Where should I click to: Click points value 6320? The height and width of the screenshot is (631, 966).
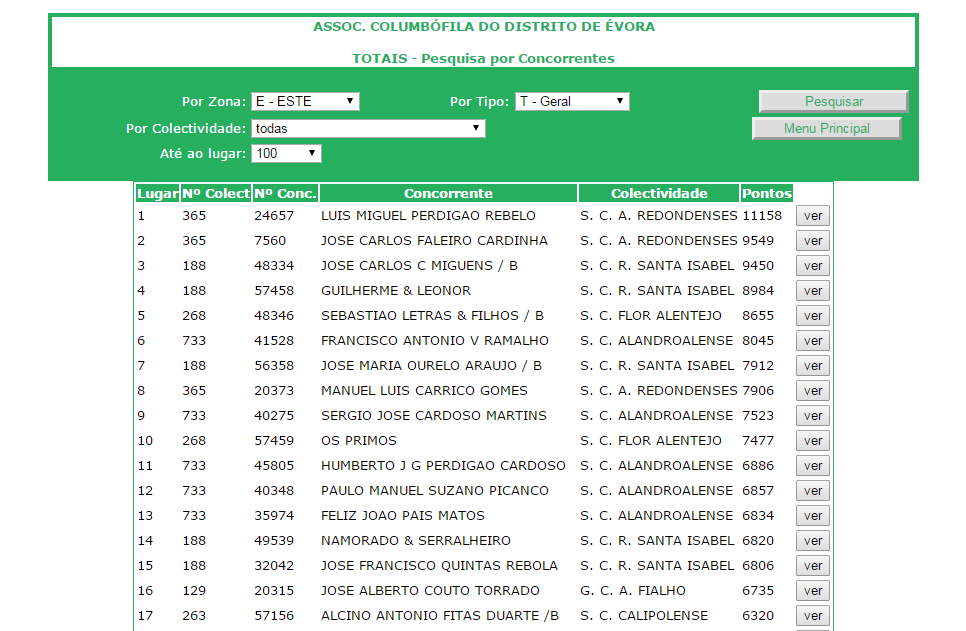point(758,616)
